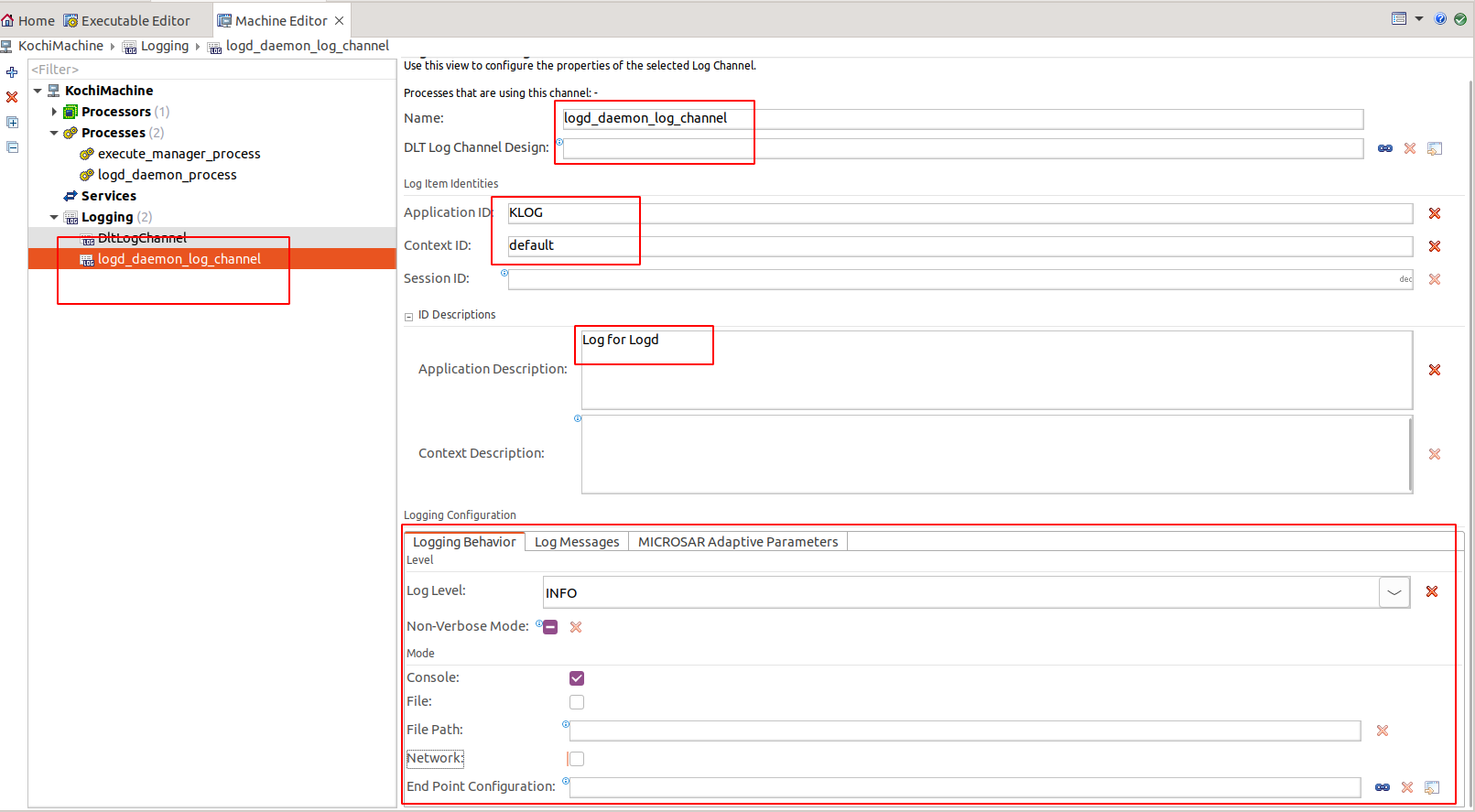The image size is (1475, 812).
Task: Click the Context ID field
Action: pyautogui.click(x=960, y=246)
